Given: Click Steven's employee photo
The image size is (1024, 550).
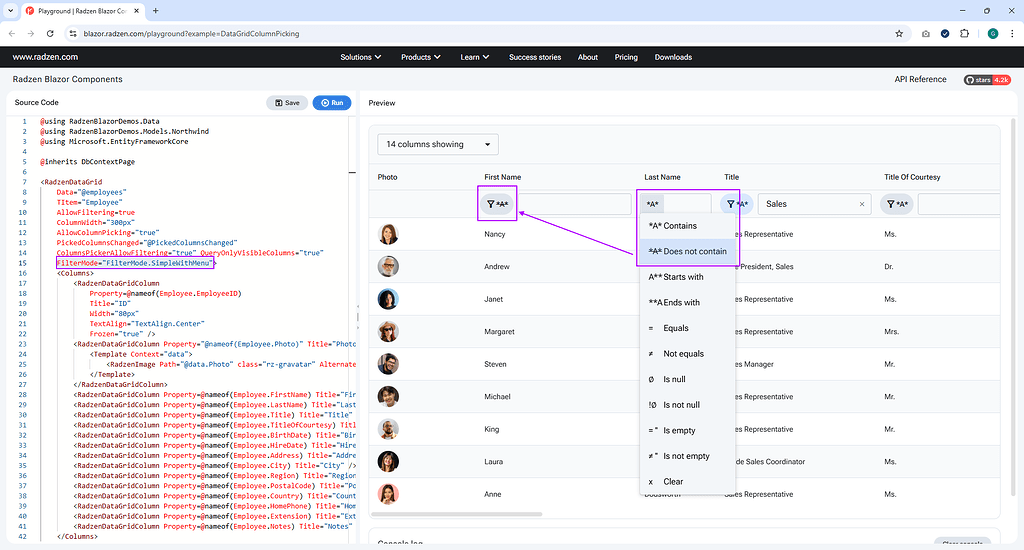Looking at the screenshot, I should tap(388, 364).
